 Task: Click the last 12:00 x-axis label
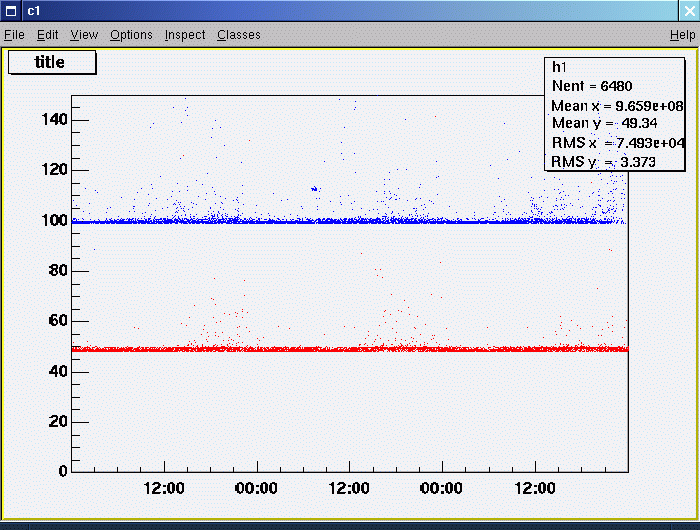click(535, 488)
